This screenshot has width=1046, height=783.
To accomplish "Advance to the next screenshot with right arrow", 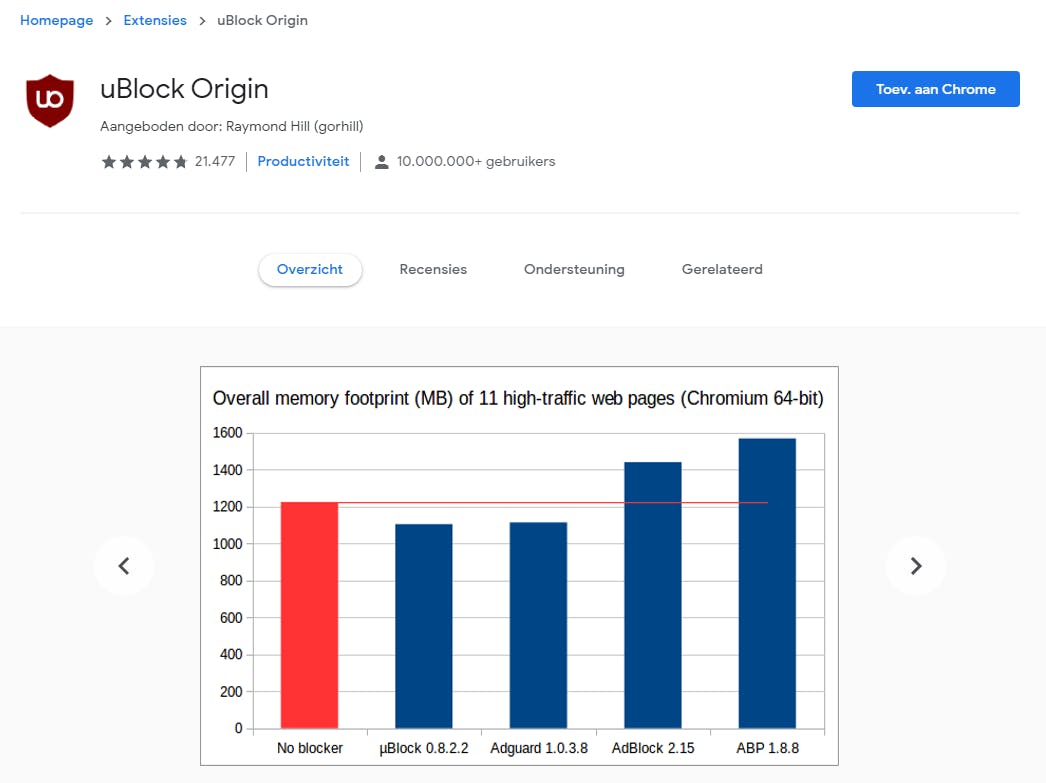I will (x=916, y=566).
